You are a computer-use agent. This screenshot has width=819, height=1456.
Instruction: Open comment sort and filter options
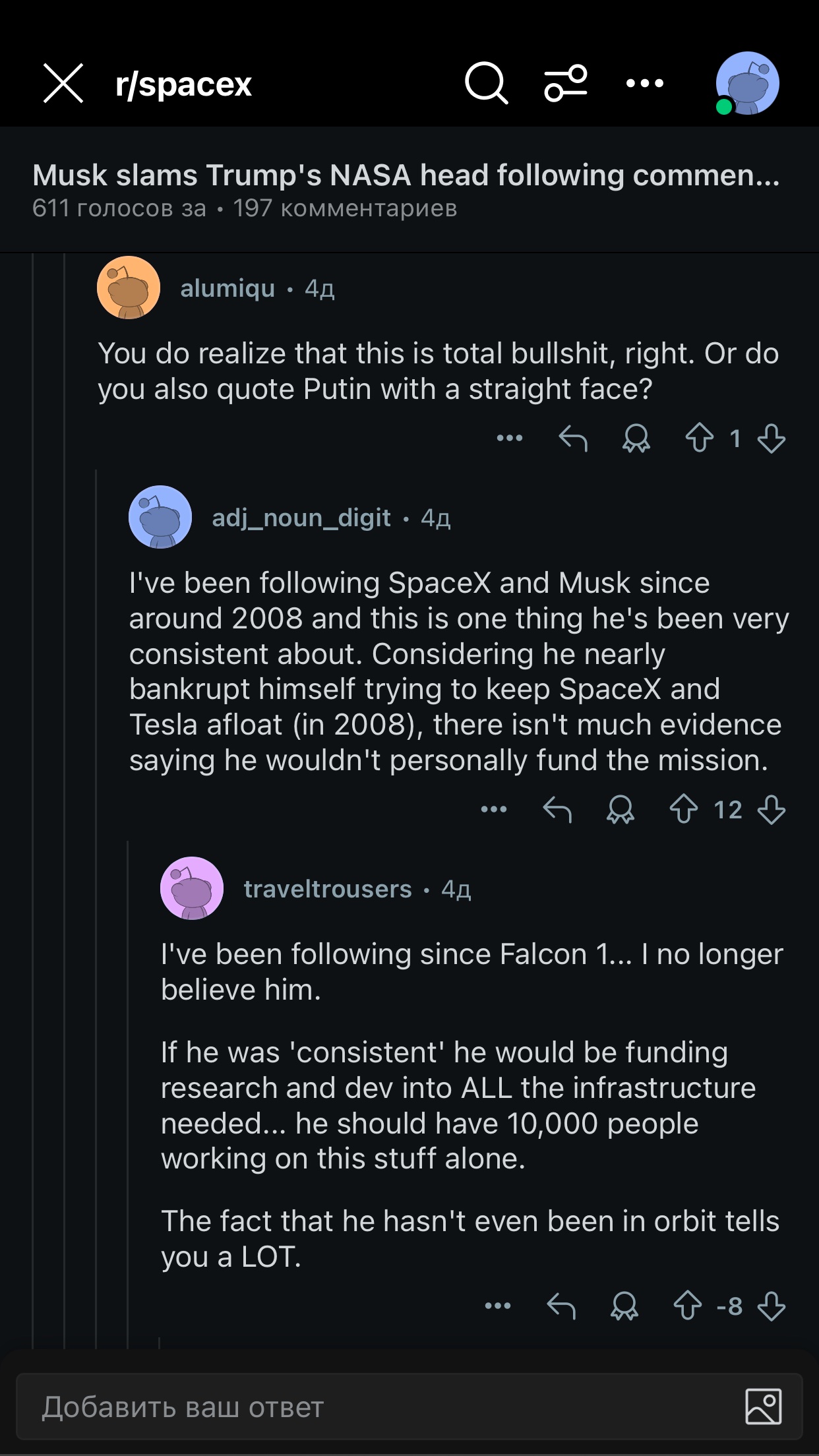click(565, 84)
